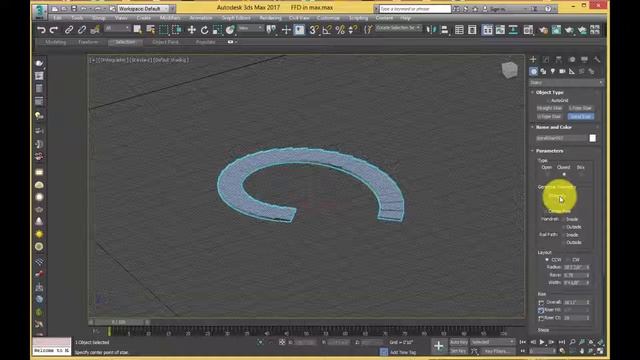
Task: Toggle the 3D Snaps button
Action: (x=313, y=30)
